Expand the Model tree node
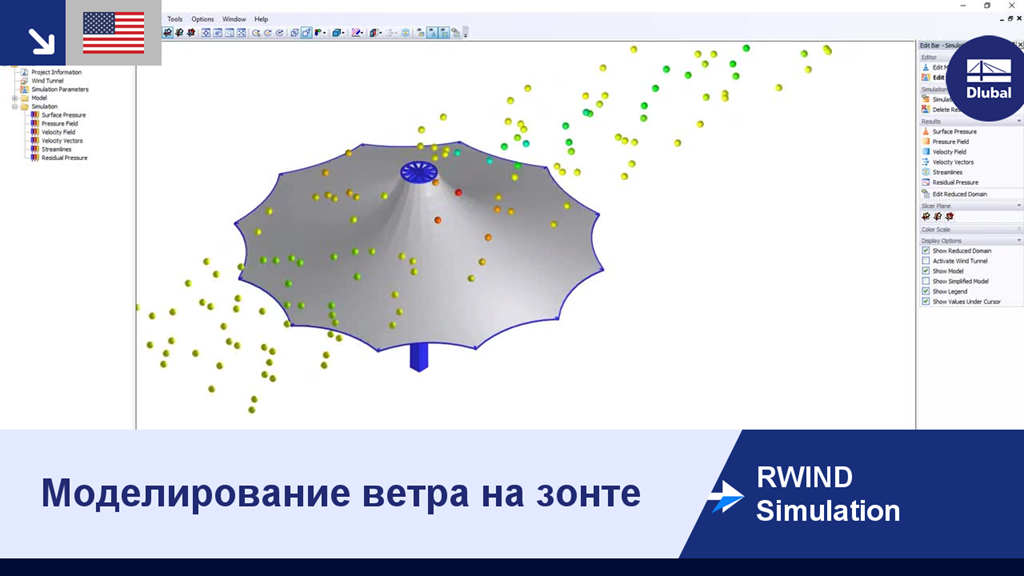The width and height of the screenshot is (1024, 576). 14,98
